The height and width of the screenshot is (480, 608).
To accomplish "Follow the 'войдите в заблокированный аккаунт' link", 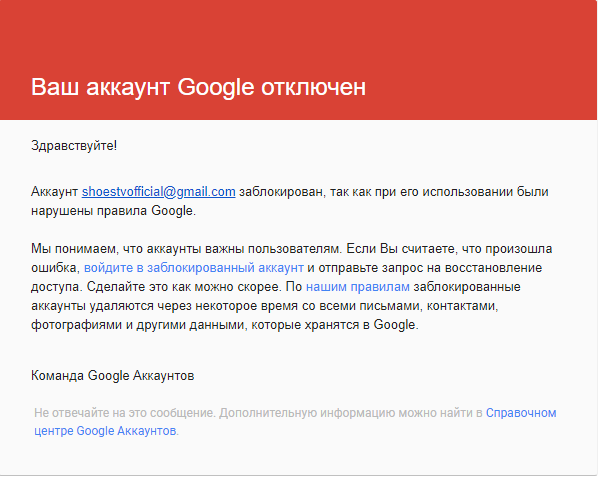I will coord(193,268).
